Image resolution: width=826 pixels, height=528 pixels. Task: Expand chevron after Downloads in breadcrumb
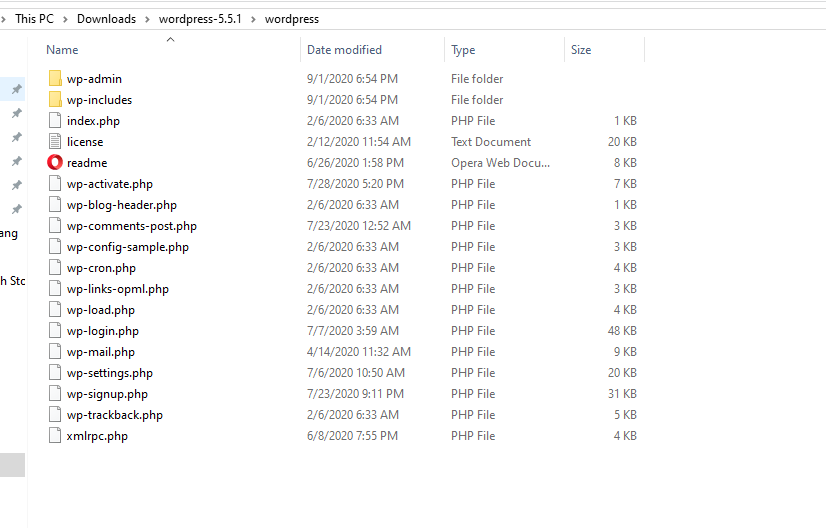pyautogui.click(x=148, y=19)
